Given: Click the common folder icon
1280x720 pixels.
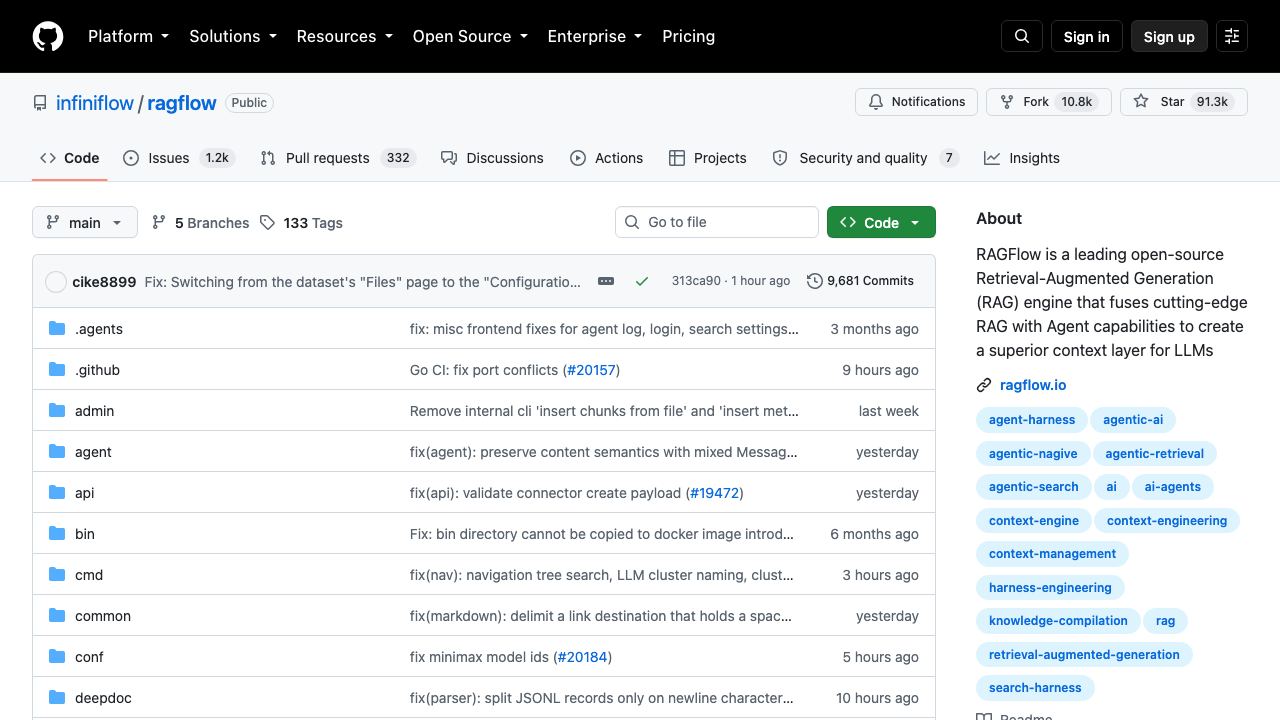Looking at the screenshot, I should pyautogui.click(x=57, y=616).
